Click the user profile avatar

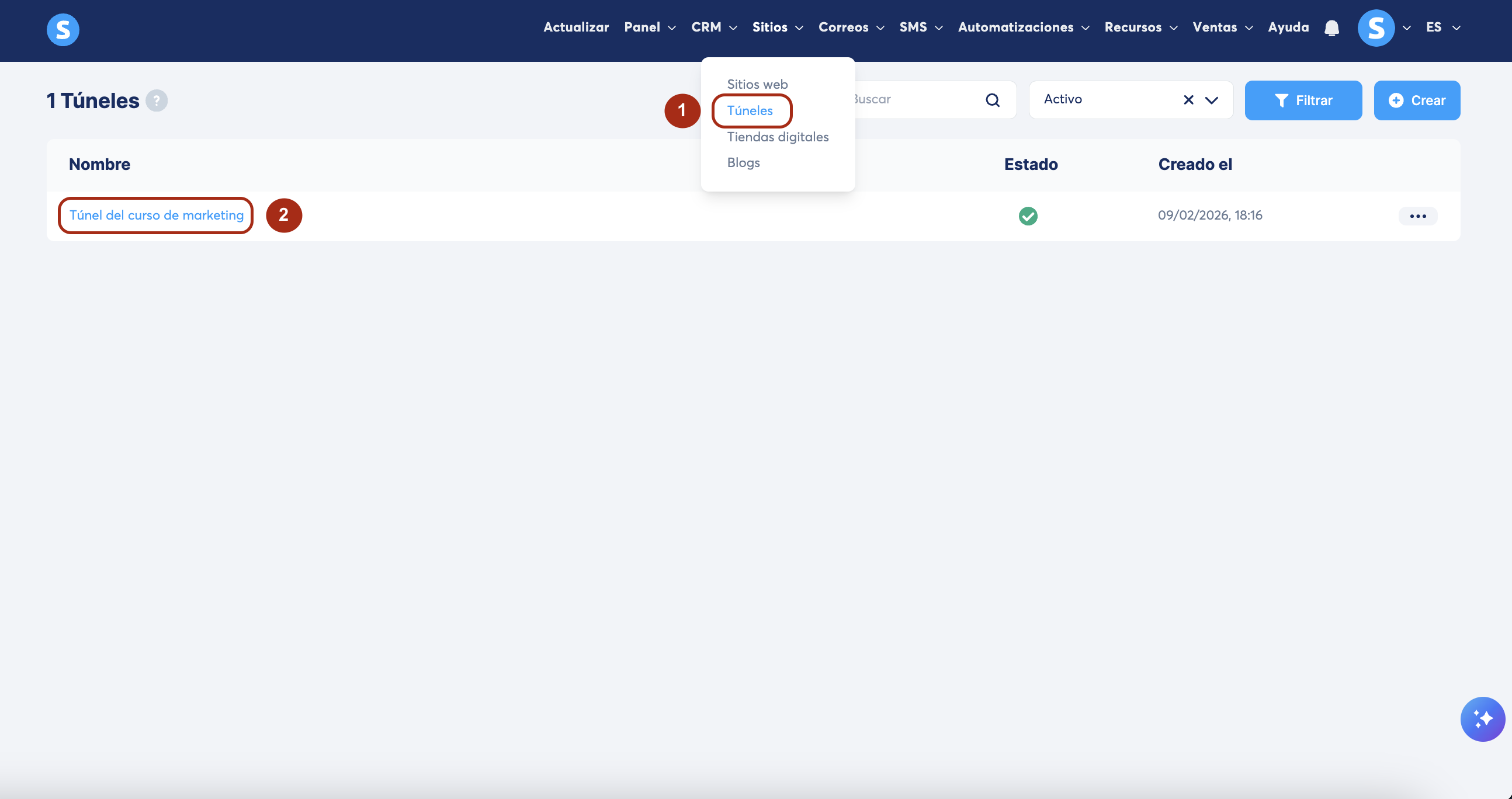tap(1375, 27)
